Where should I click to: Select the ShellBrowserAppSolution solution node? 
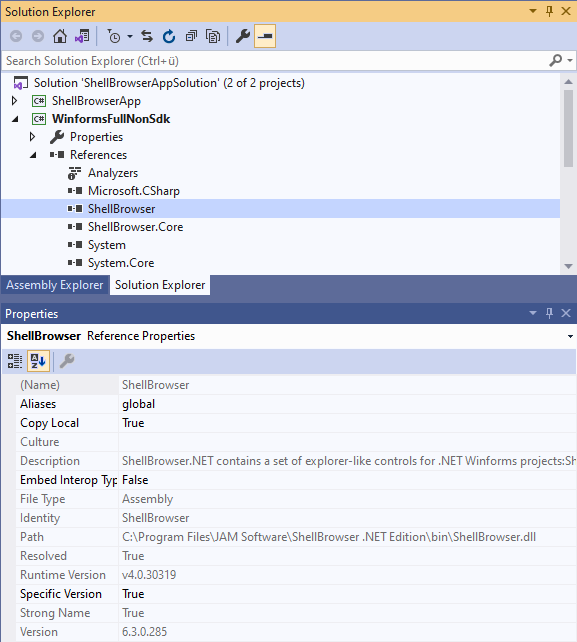(169, 83)
